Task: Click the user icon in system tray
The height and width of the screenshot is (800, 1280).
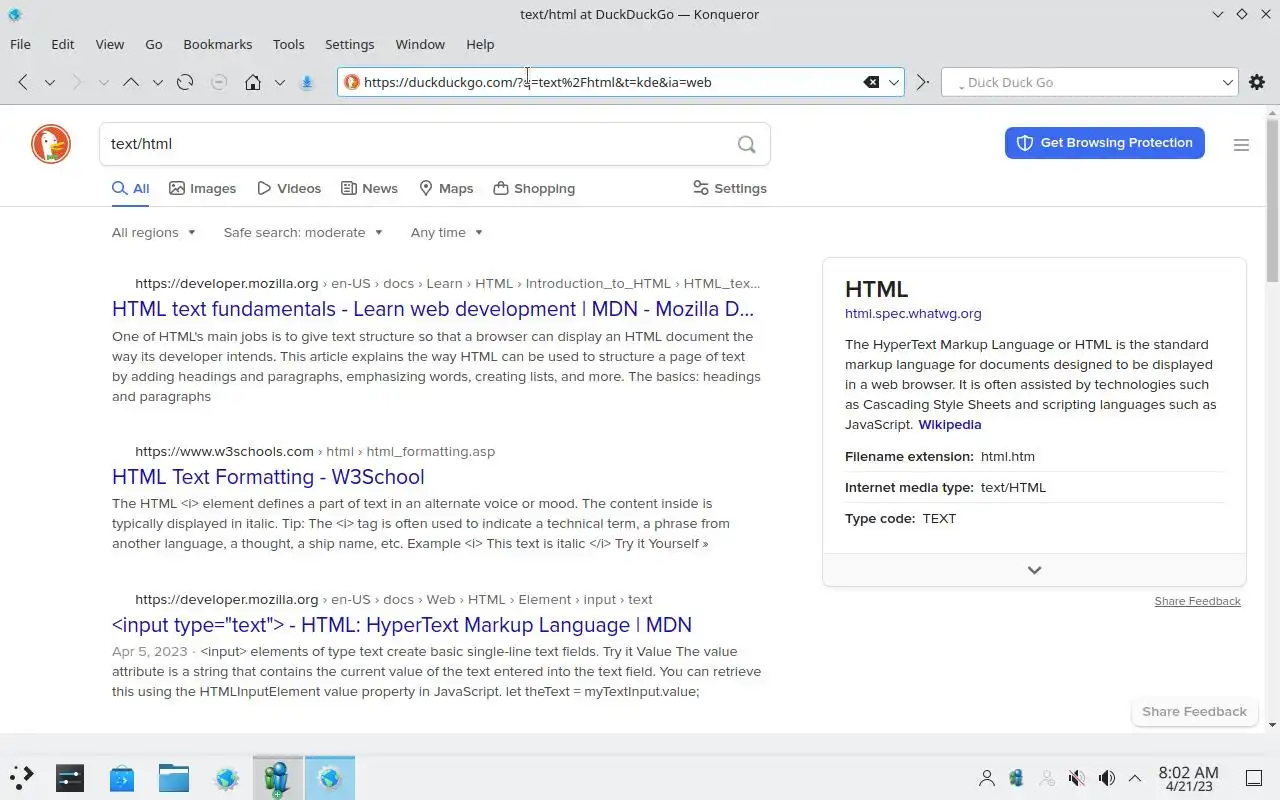Action: (x=987, y=777)
